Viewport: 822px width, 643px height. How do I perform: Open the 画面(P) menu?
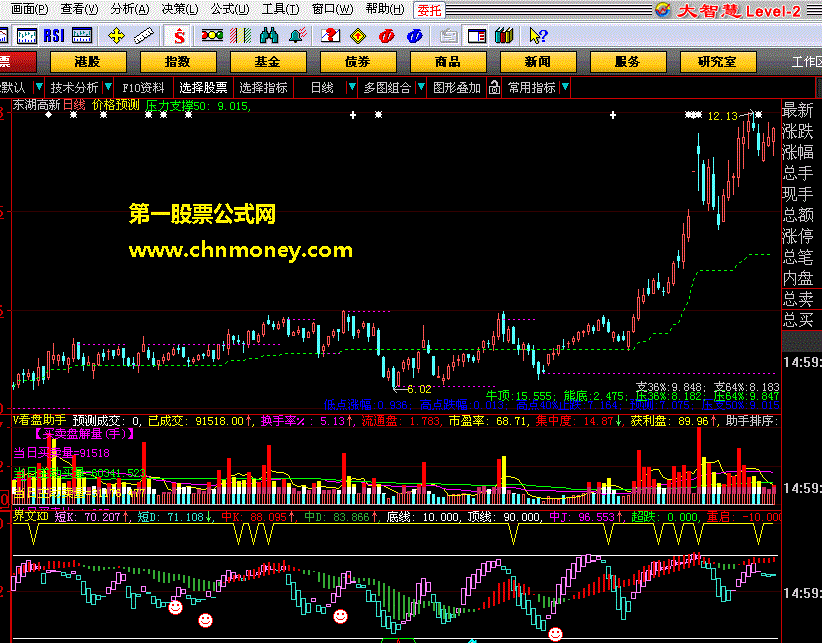tap(29, 9)
